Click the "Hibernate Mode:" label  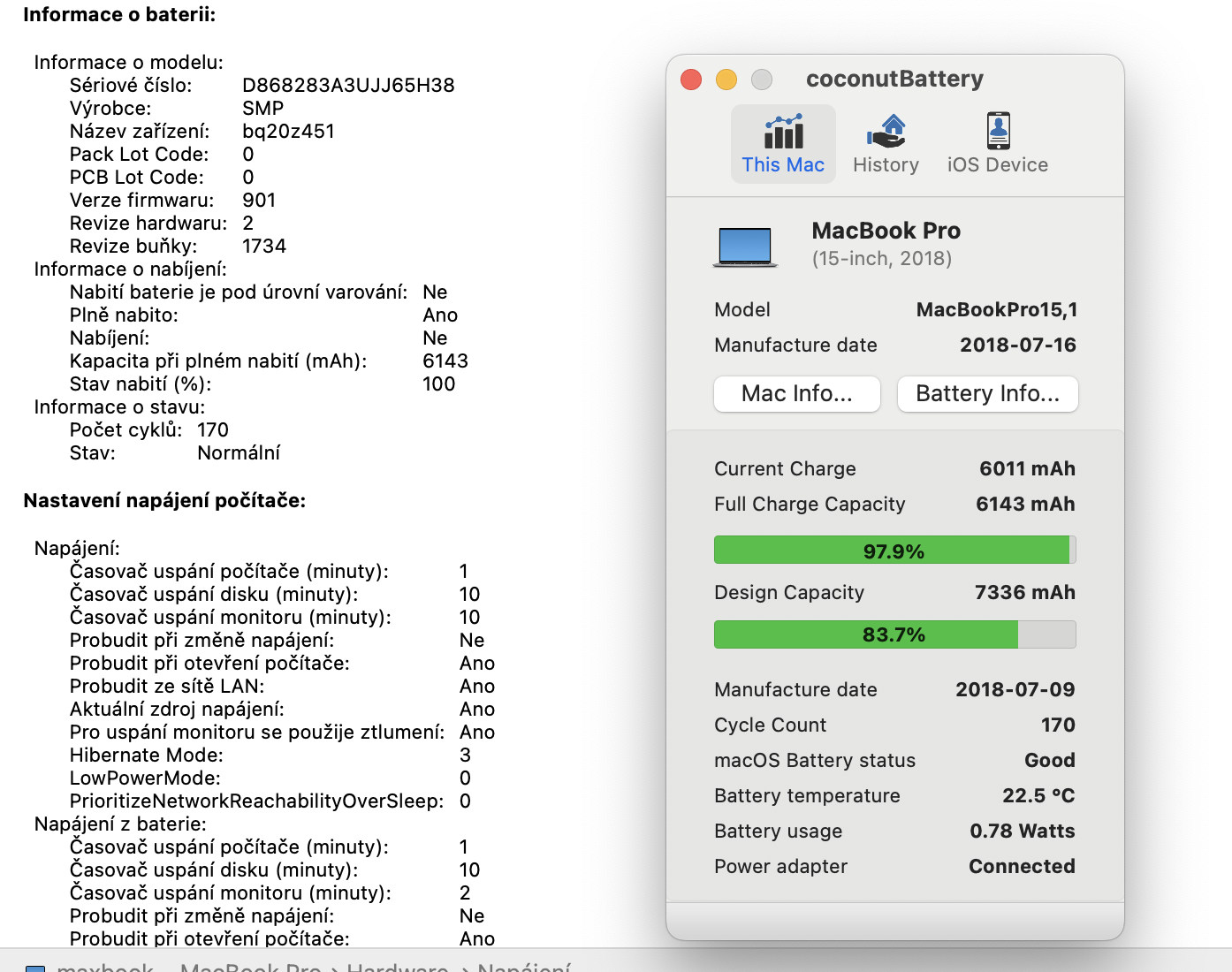click(147, 755)
